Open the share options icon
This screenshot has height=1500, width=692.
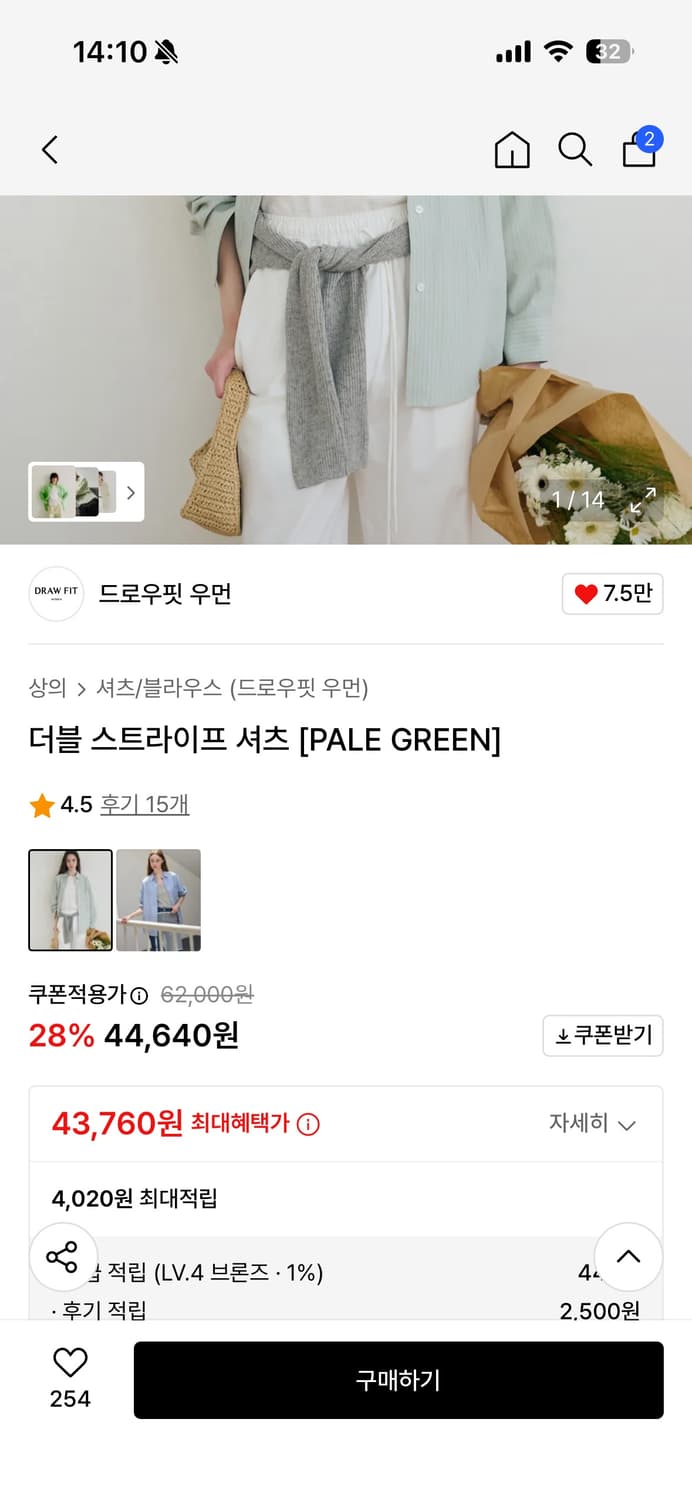63,1257
